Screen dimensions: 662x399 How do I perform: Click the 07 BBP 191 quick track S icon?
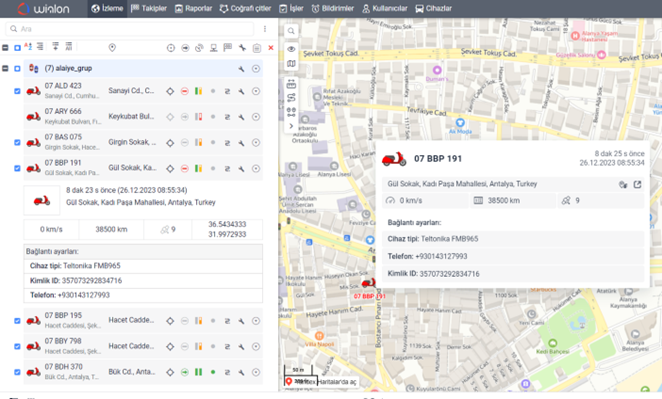pyautogui.click(x=227, y=169)
